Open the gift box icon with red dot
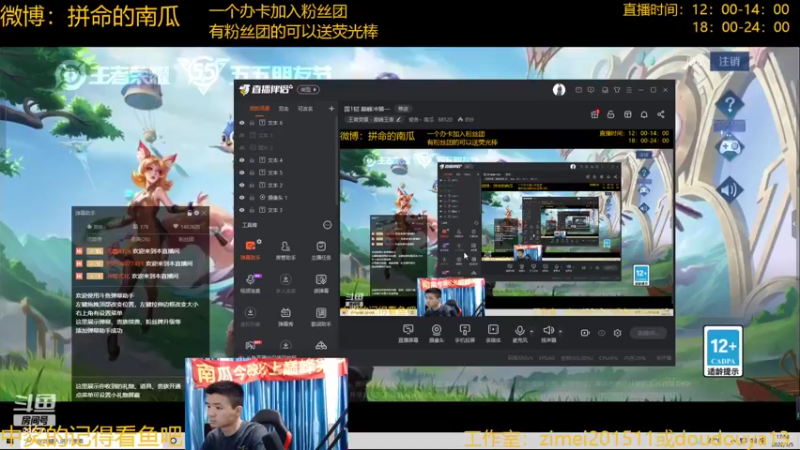Viewport: 800px width, 450px height. coord(594,114)
